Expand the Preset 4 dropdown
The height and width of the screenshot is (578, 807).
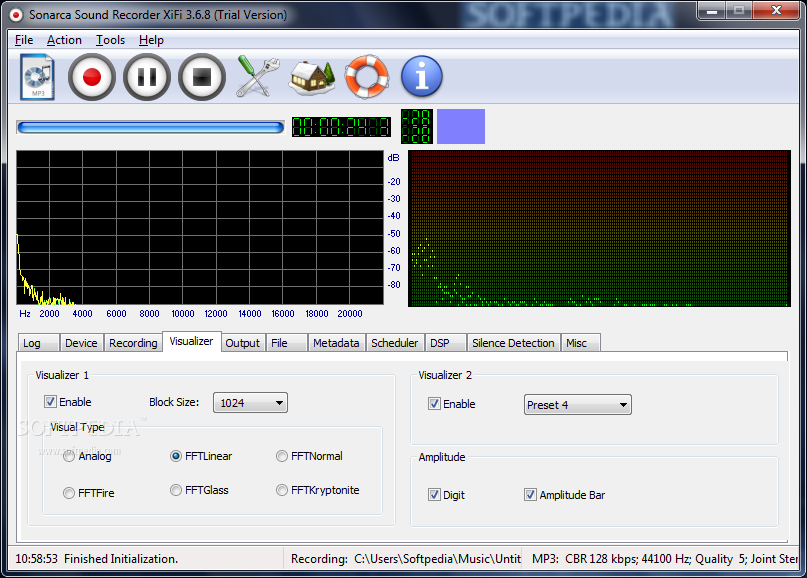click(x=577, y=405)
